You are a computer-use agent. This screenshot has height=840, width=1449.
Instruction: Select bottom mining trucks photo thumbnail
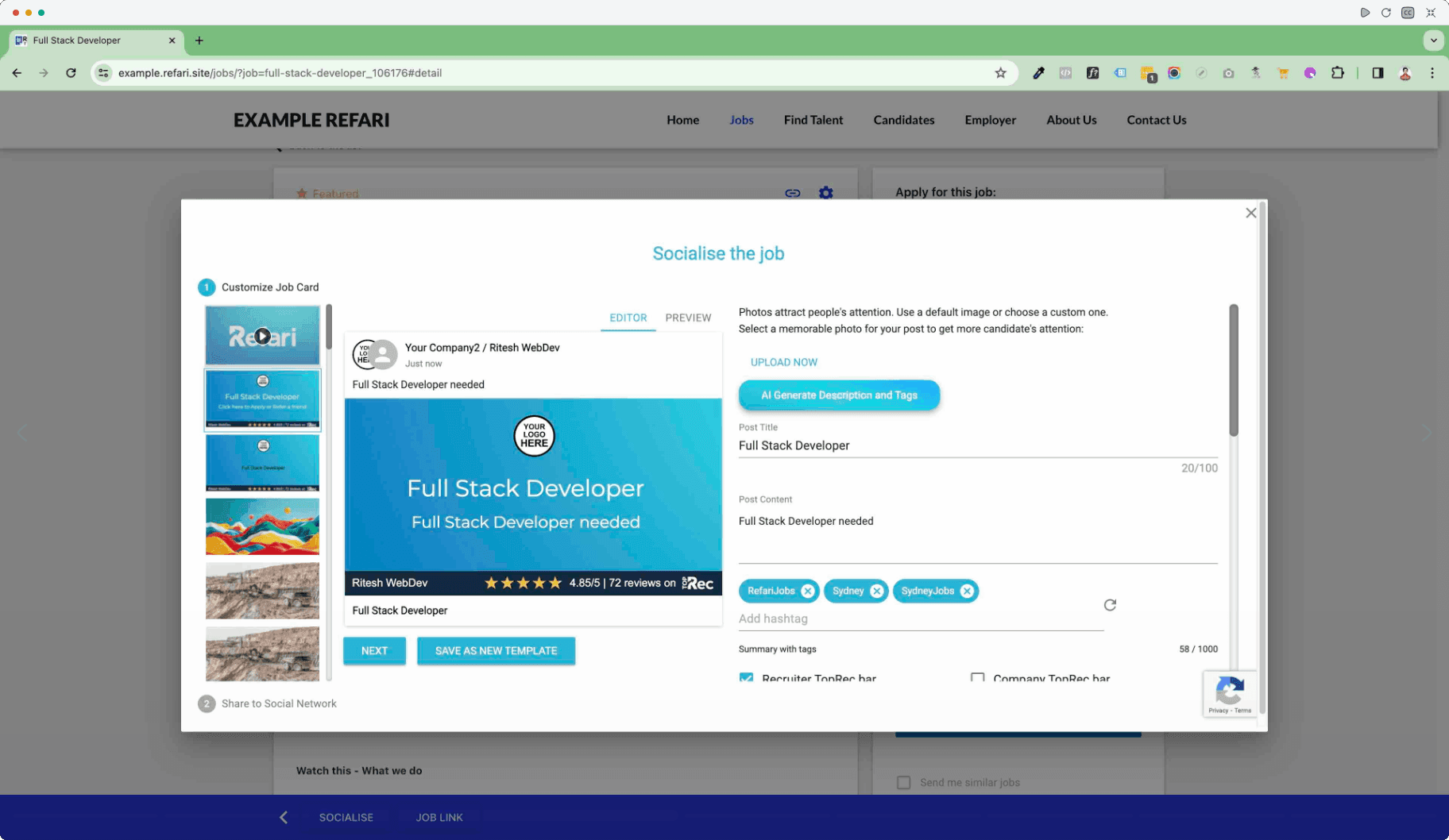262,653
